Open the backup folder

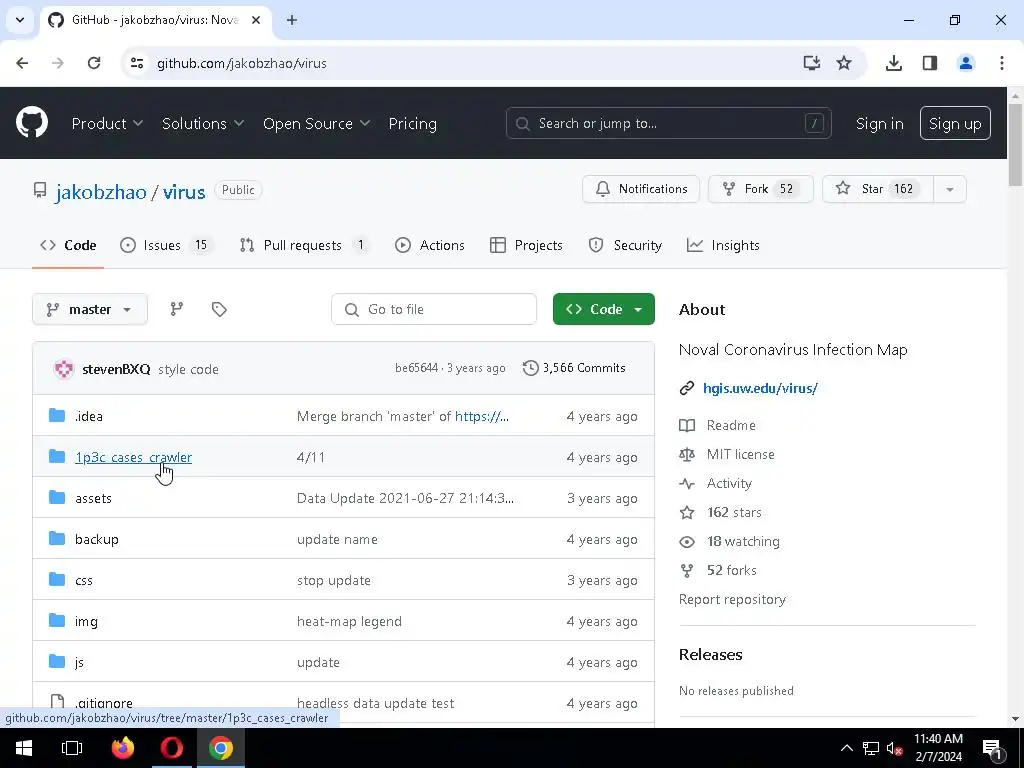(97, 539)
